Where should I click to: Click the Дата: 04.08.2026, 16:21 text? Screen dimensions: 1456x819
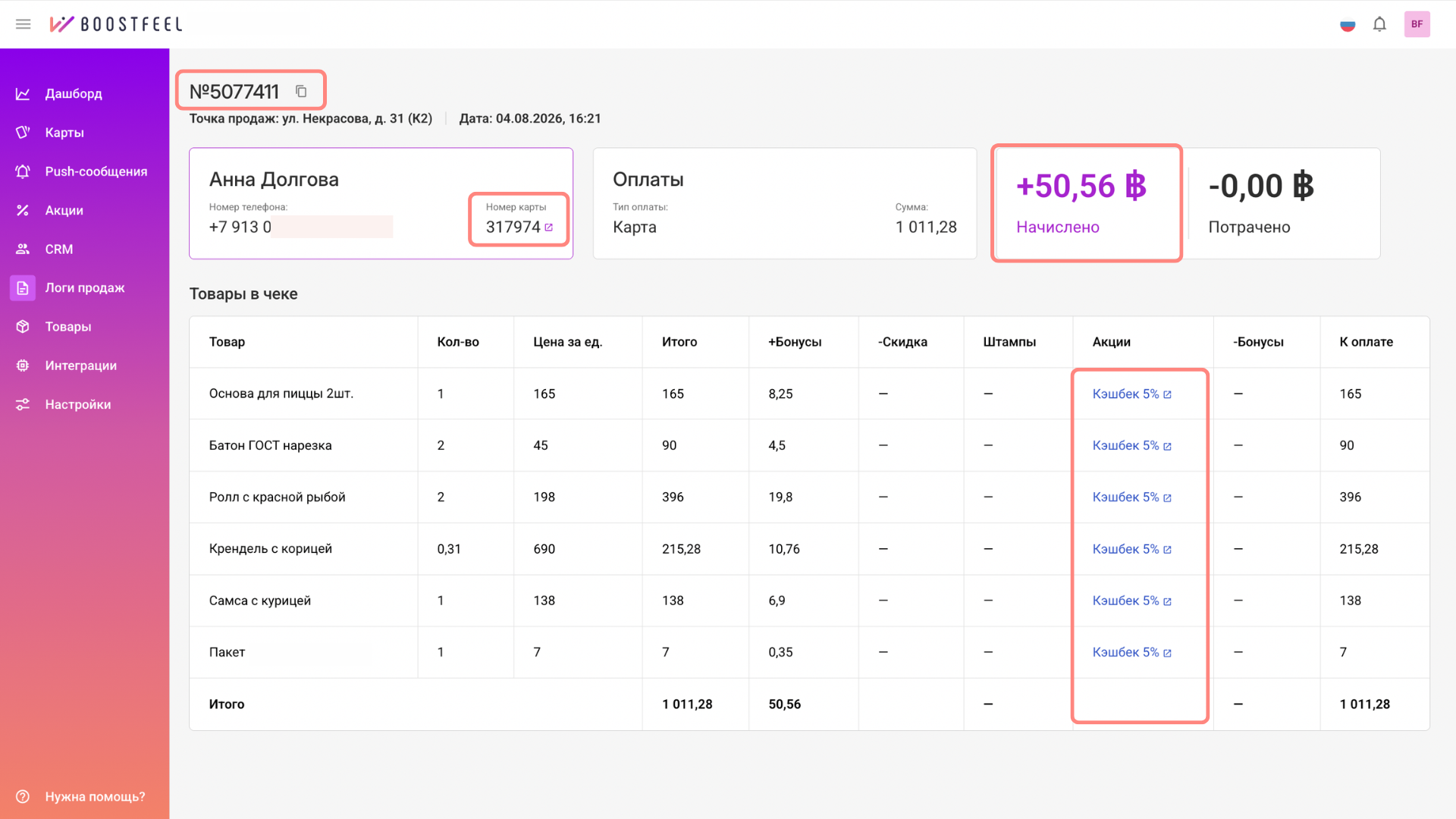coord(530,118)
